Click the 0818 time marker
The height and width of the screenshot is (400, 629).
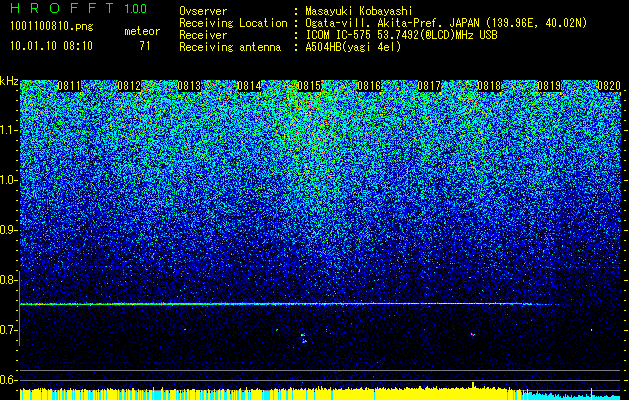(489, 86)
